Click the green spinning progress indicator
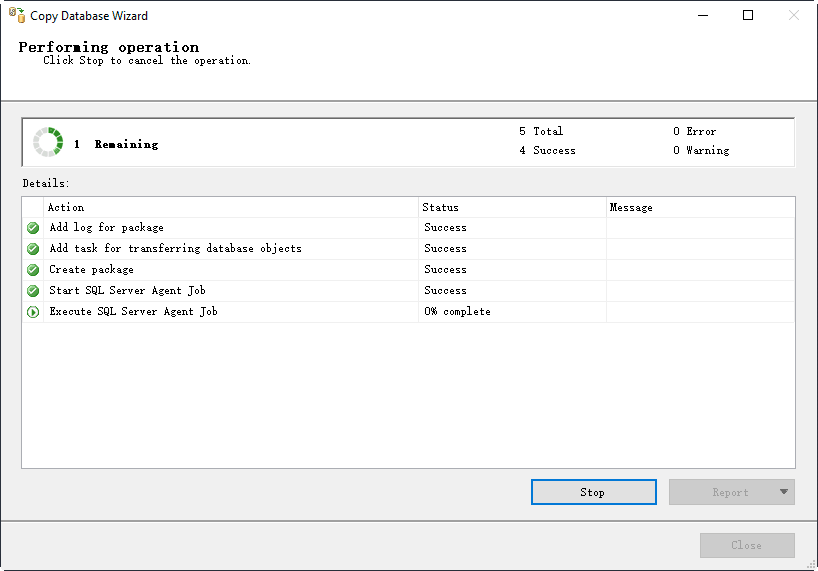 coord(48,143)
